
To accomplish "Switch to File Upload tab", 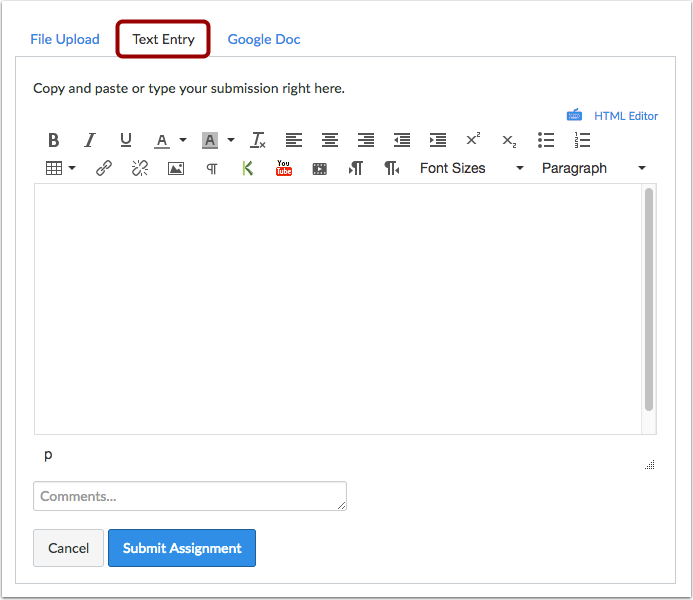I will click(65, 39).
